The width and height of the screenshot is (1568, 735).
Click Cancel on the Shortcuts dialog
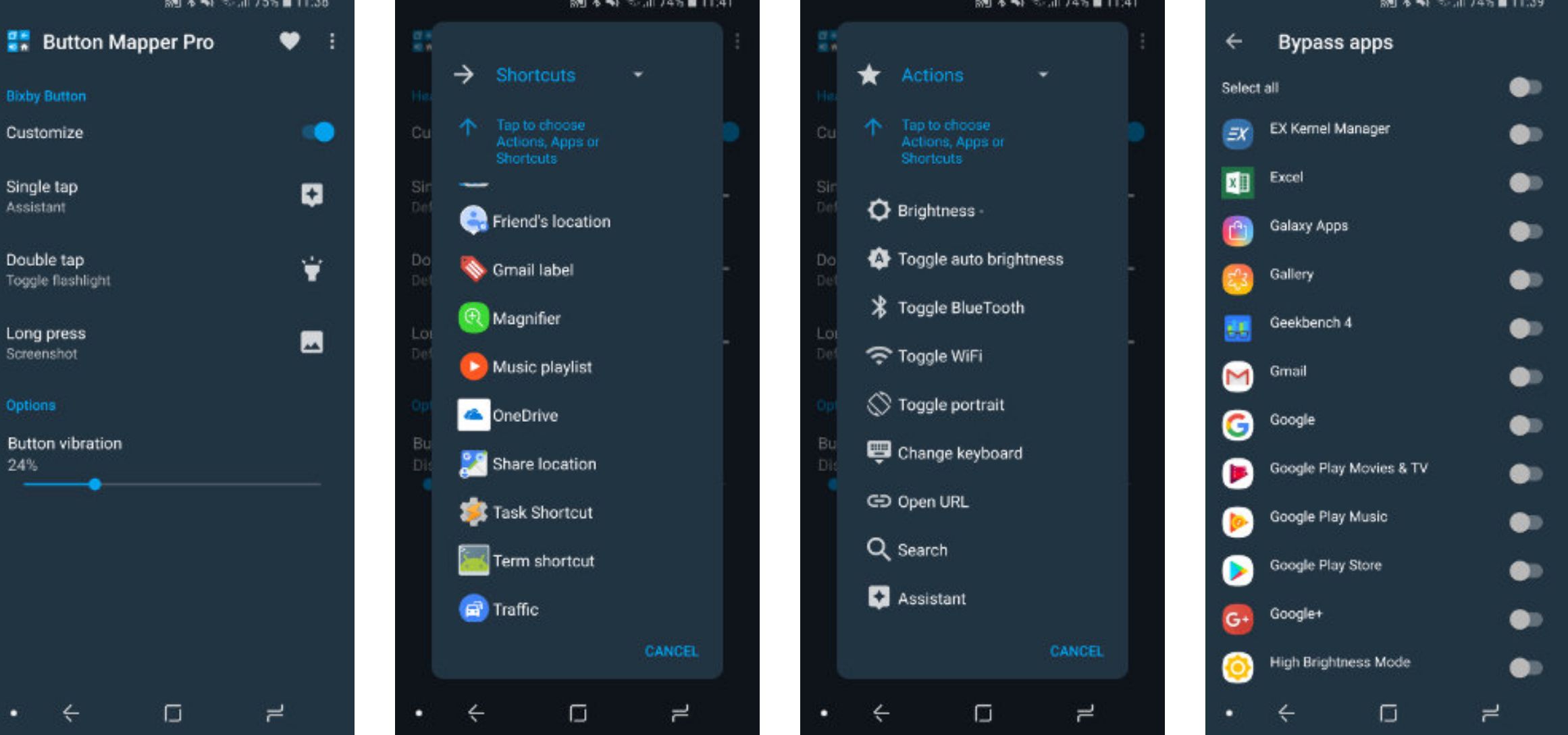[x=673, y=651]
